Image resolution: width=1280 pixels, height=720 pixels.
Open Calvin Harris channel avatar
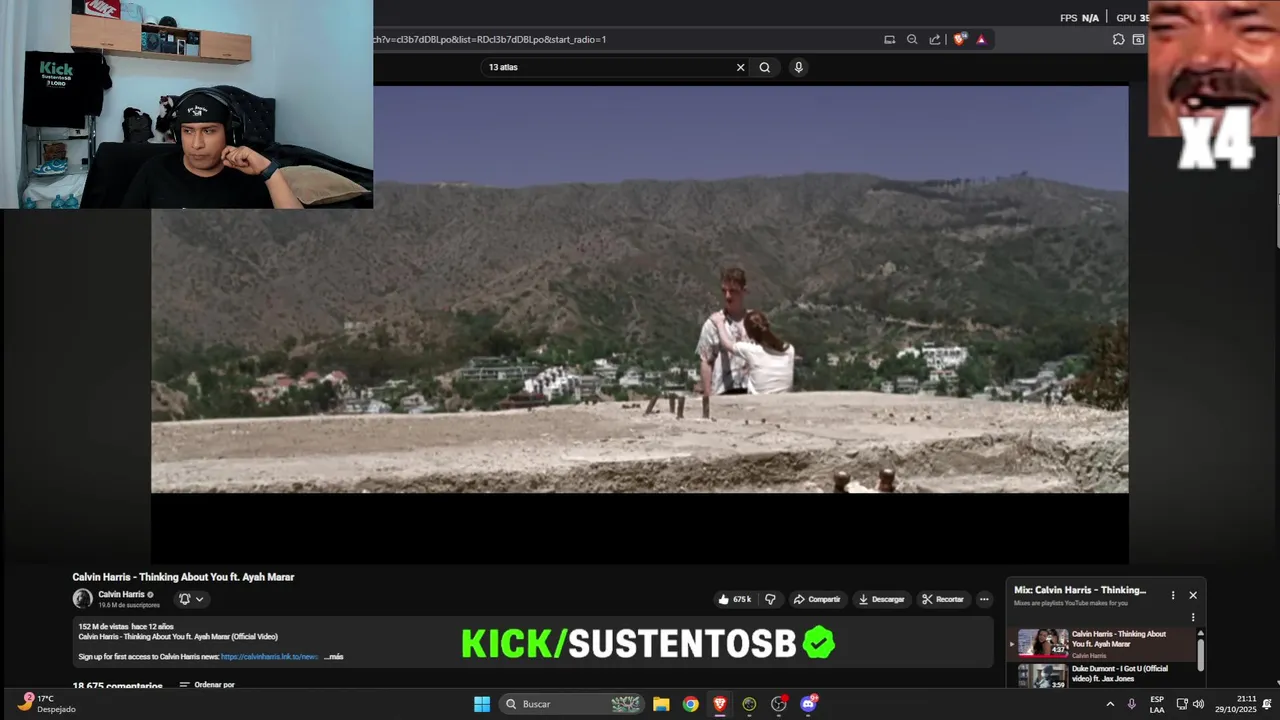click(x=82, y=599)
